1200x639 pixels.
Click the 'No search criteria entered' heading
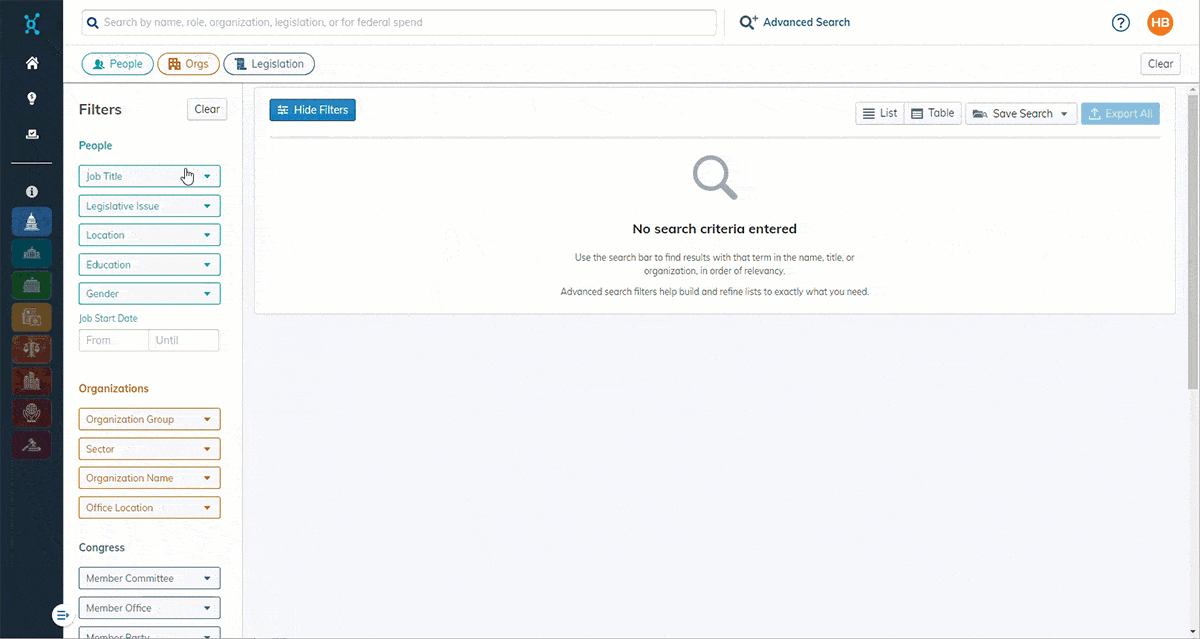[x=715, y=229]
